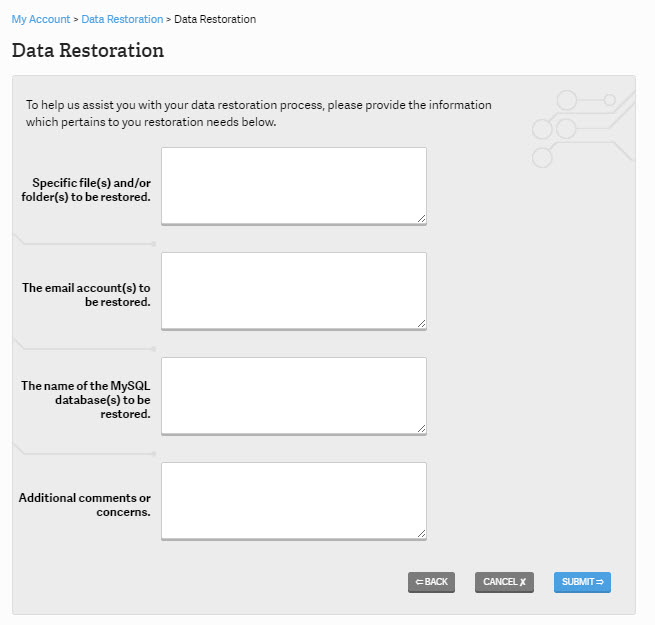
Task: Click resize grip on additional comments box
Action: 421,533
